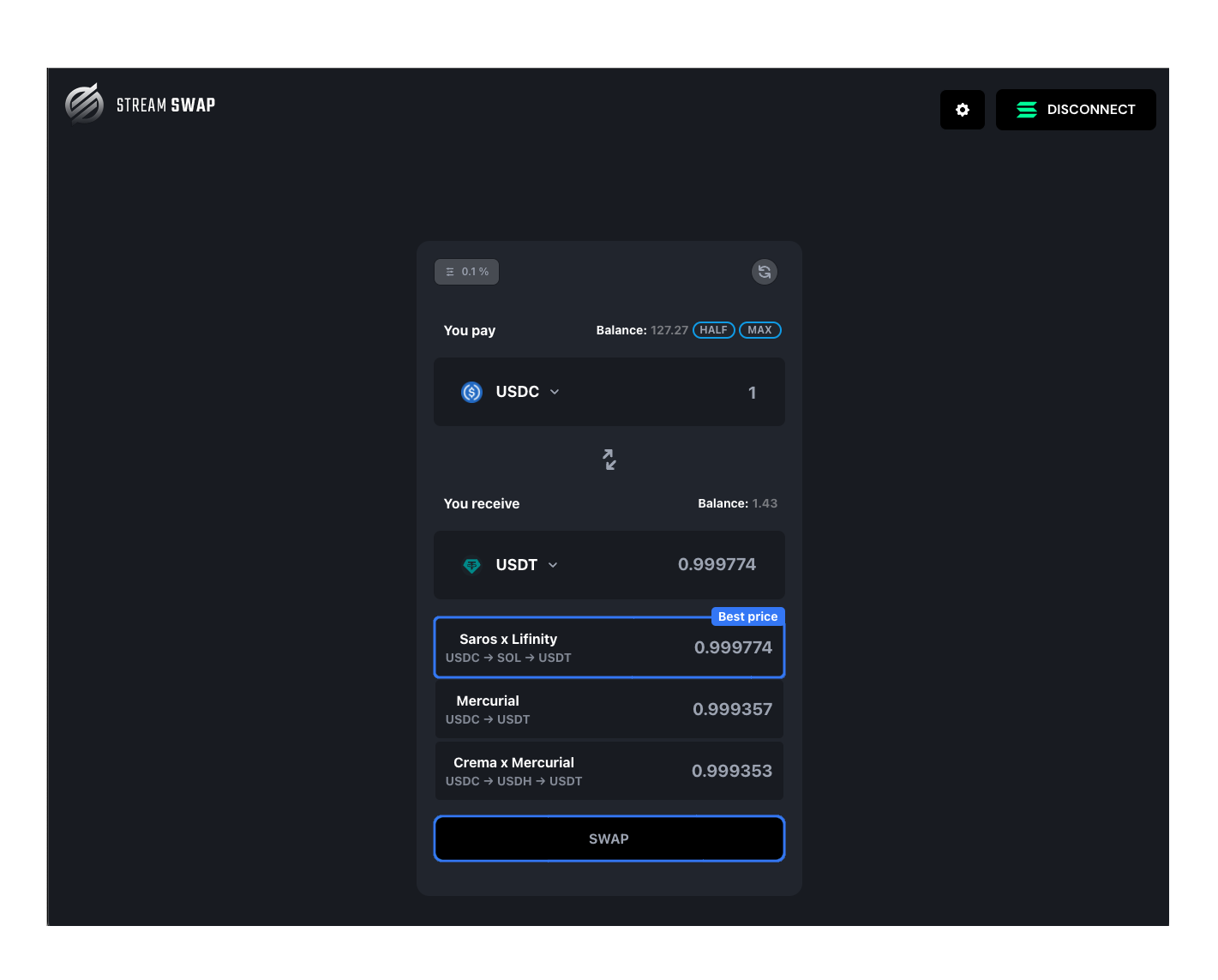Click the Best price badge

point(747,616)
